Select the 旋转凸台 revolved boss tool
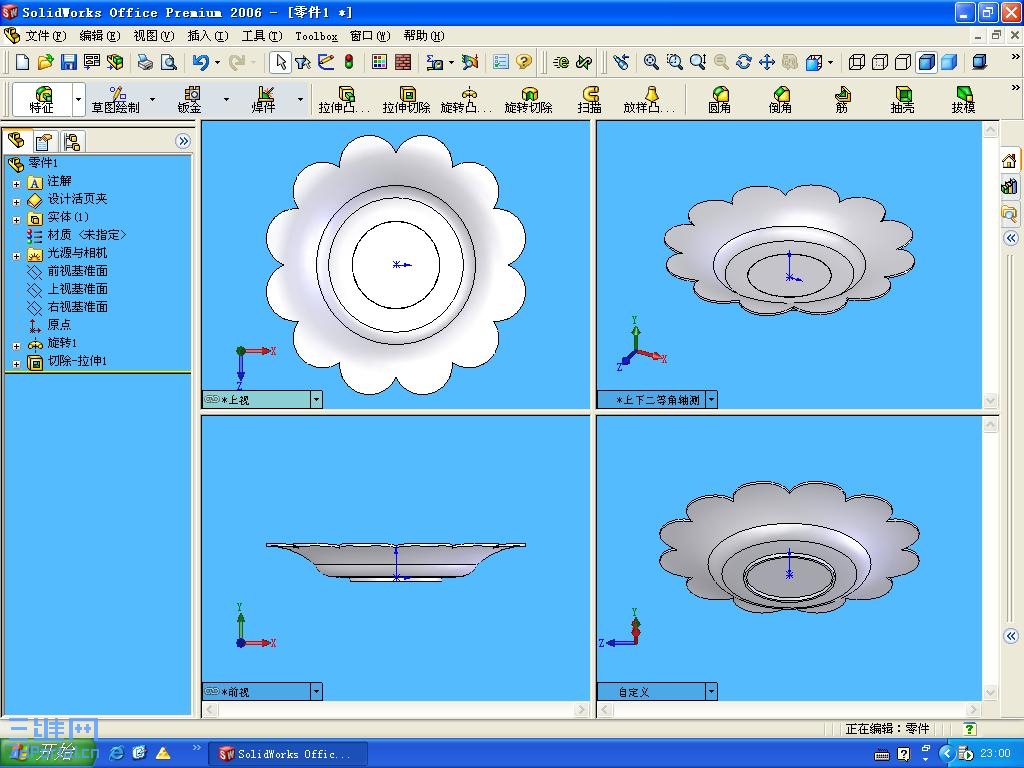This screenshot has width=1024, height=768. click(x=466, y=99)
